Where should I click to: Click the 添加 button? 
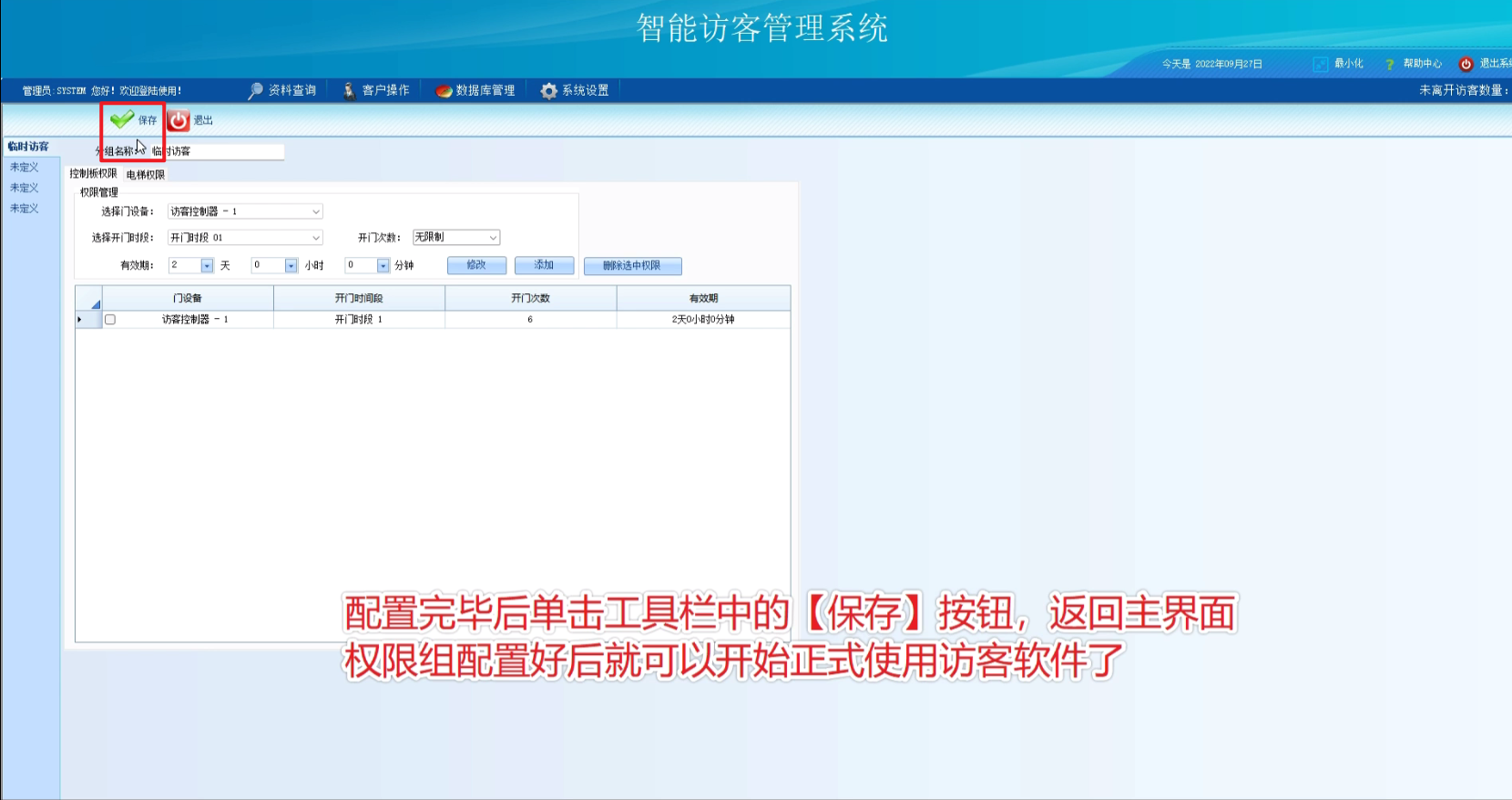pyautogui.click(x=544, y=265)
